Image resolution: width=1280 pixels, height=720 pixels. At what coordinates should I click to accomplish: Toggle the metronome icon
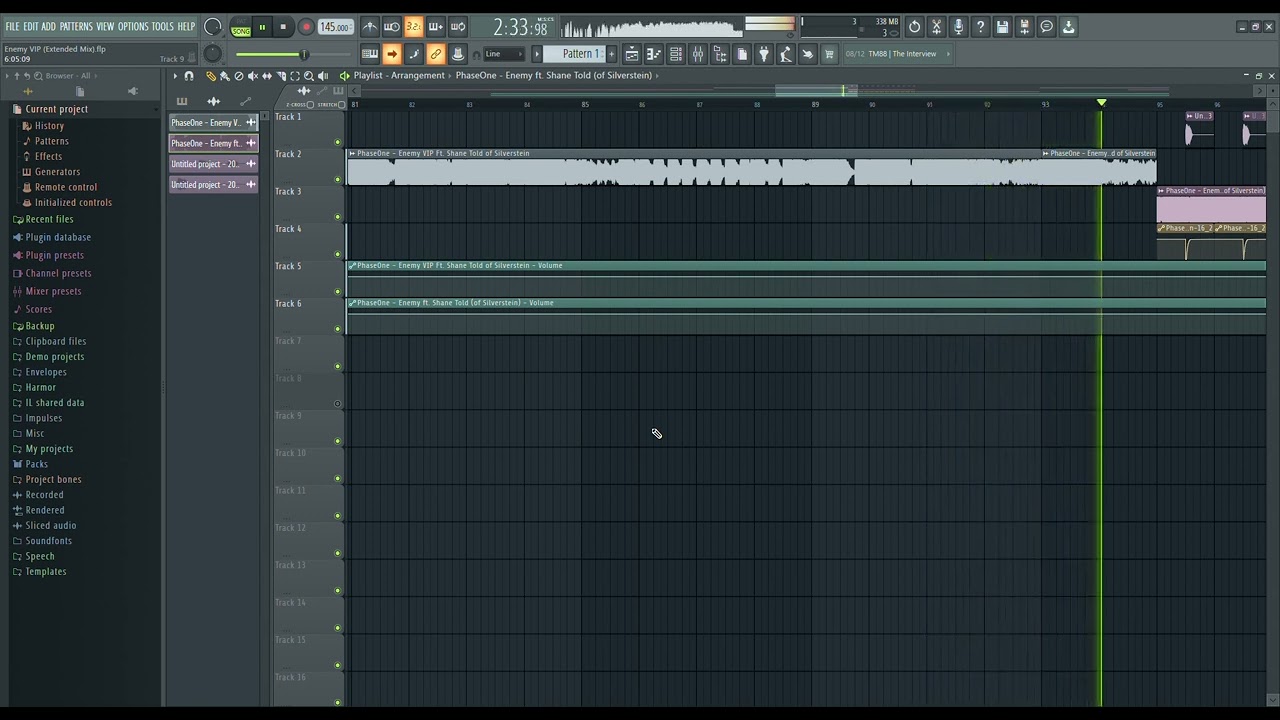369,27
